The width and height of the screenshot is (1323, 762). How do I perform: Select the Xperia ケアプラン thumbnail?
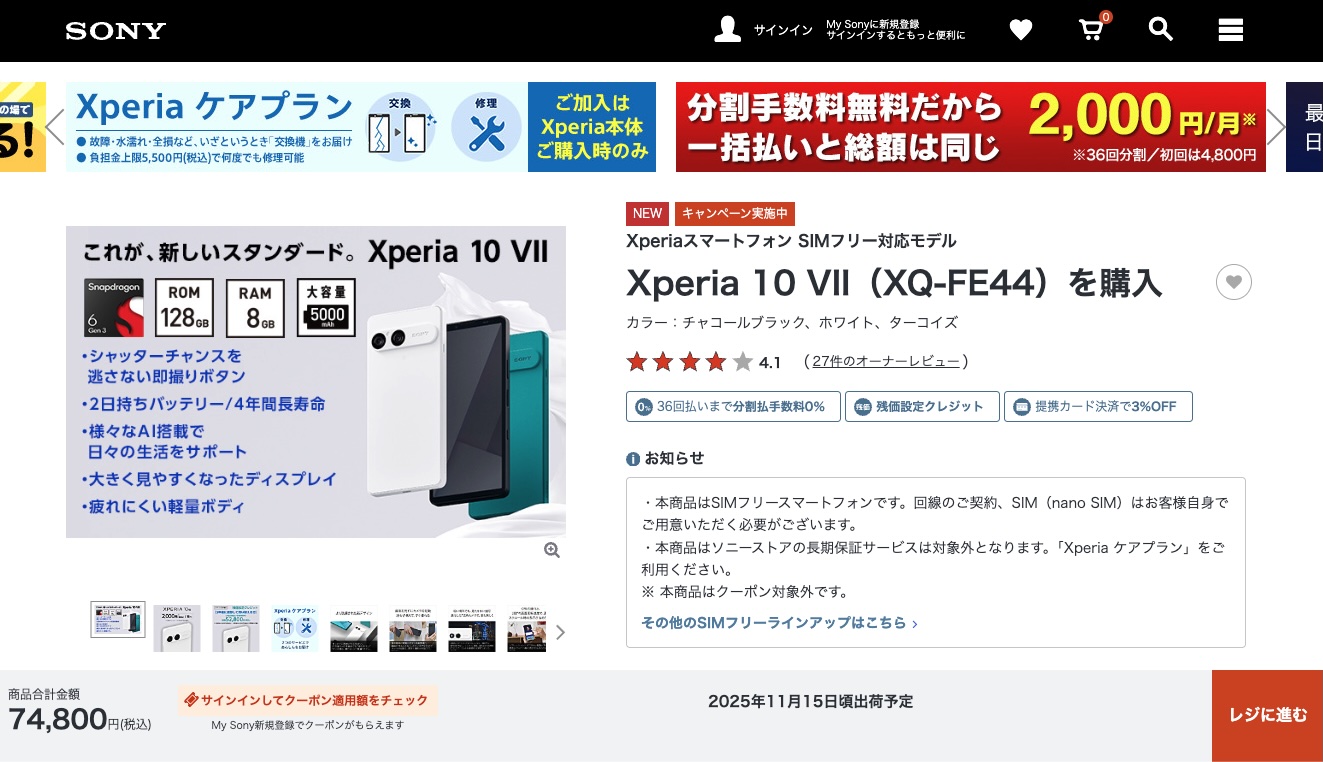coord(295,628)
